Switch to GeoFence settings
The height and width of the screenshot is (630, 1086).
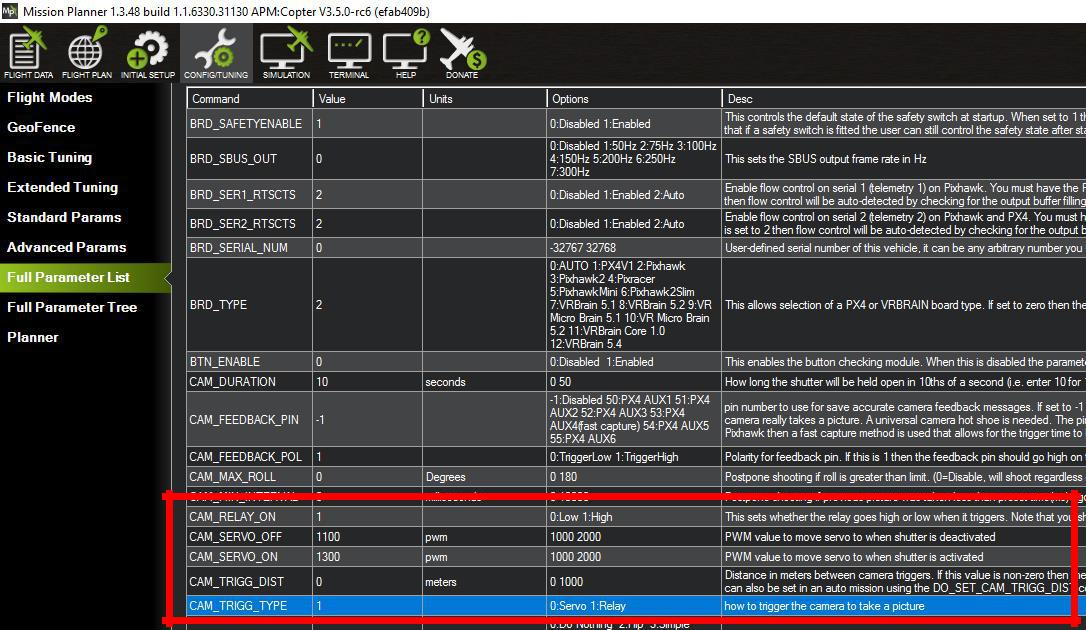click(41, 127)
